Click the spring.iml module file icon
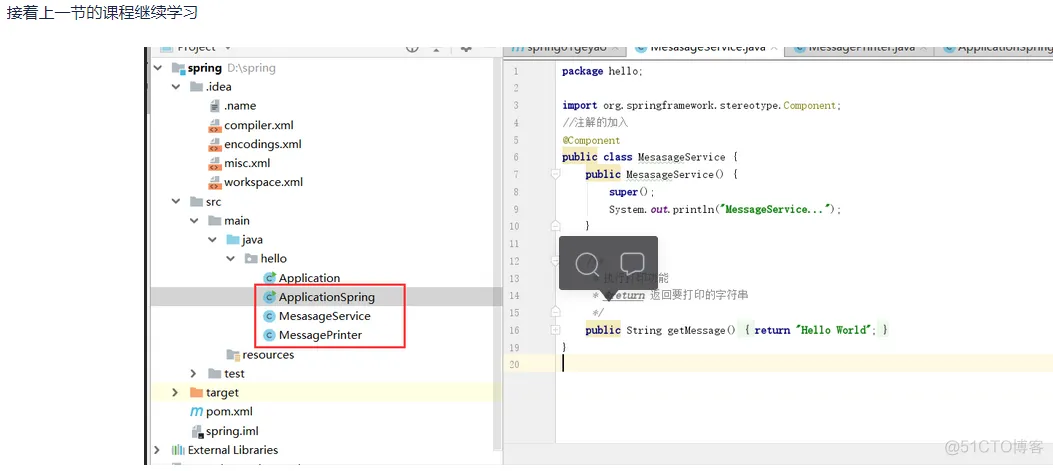Screen dimensions: 1053x471 click(197, 431)
